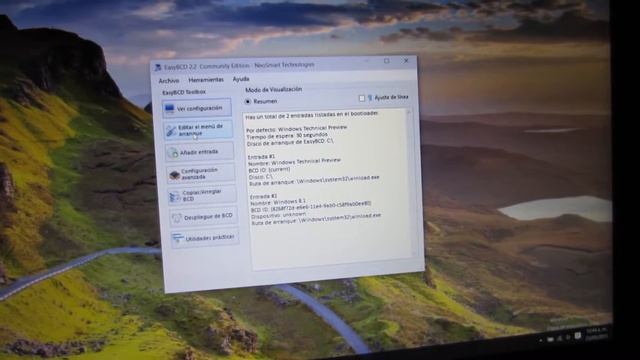Click the battery icon in the system tray
Screen dimensions: 640x360
click(550, 339)
